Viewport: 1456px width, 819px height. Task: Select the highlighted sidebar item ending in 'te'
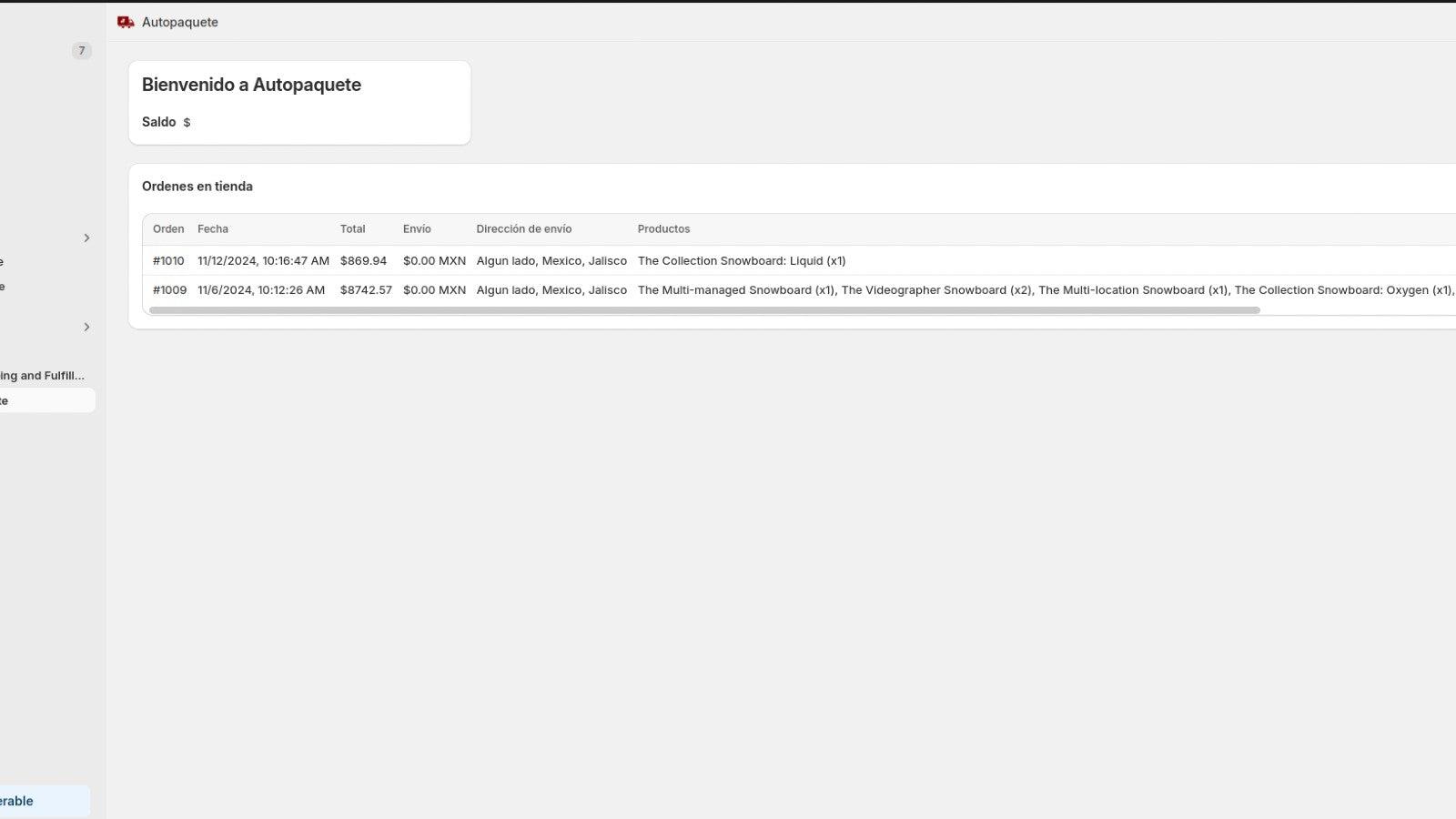(45, 401)
